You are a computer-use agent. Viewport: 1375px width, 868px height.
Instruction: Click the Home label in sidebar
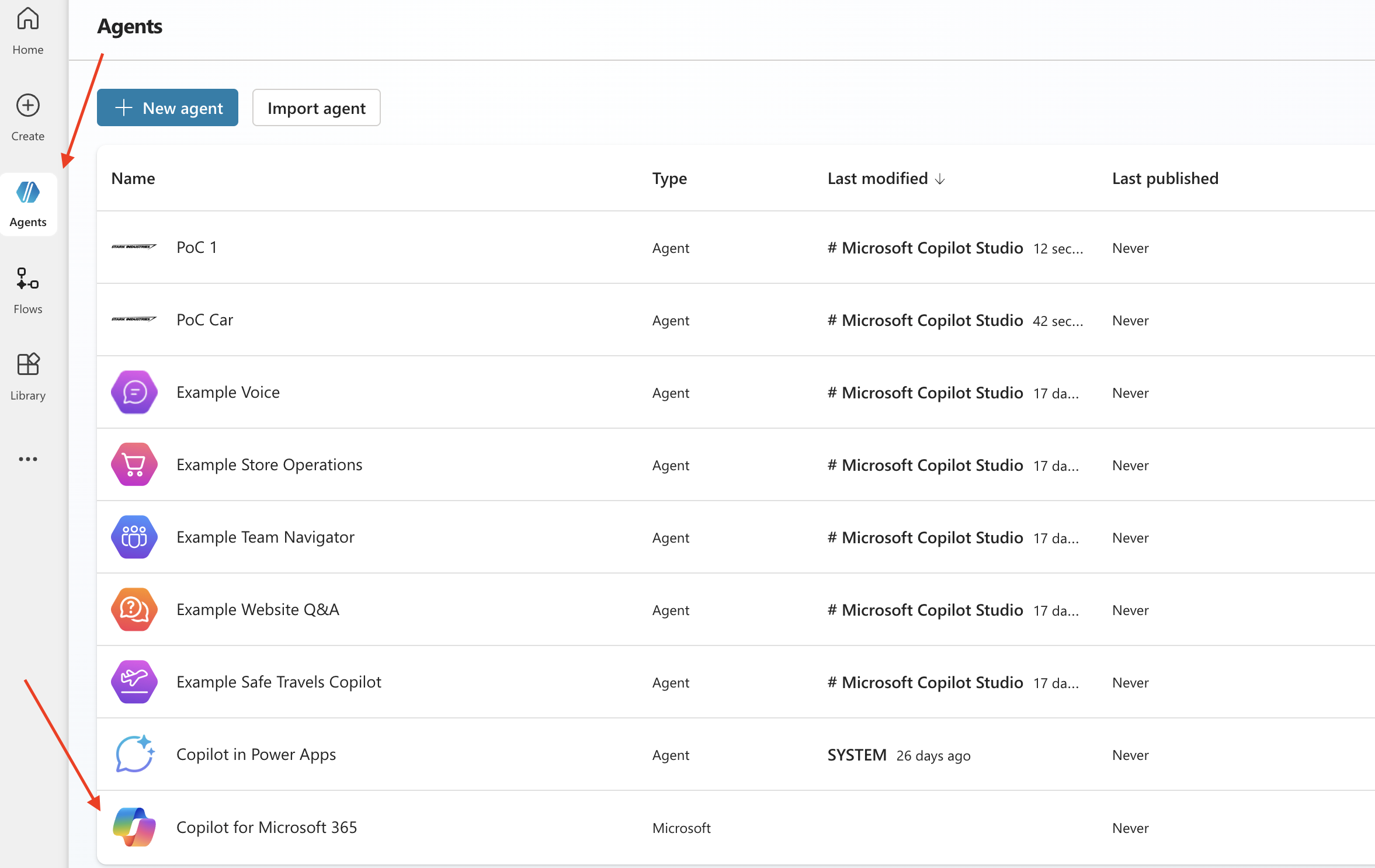[x=28, y=50]
